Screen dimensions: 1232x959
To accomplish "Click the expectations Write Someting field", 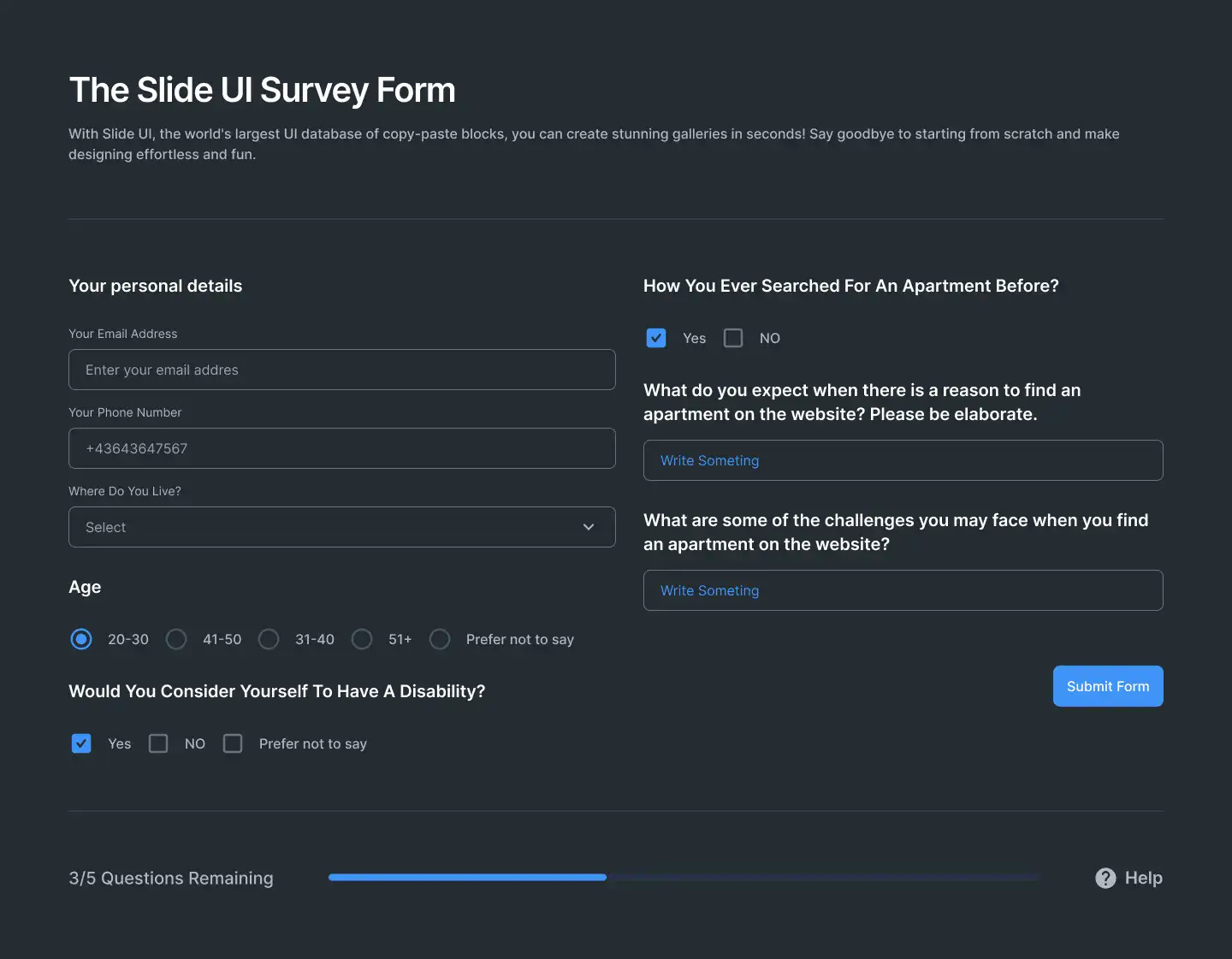I will pyautogui.click(x=903, y=460).
